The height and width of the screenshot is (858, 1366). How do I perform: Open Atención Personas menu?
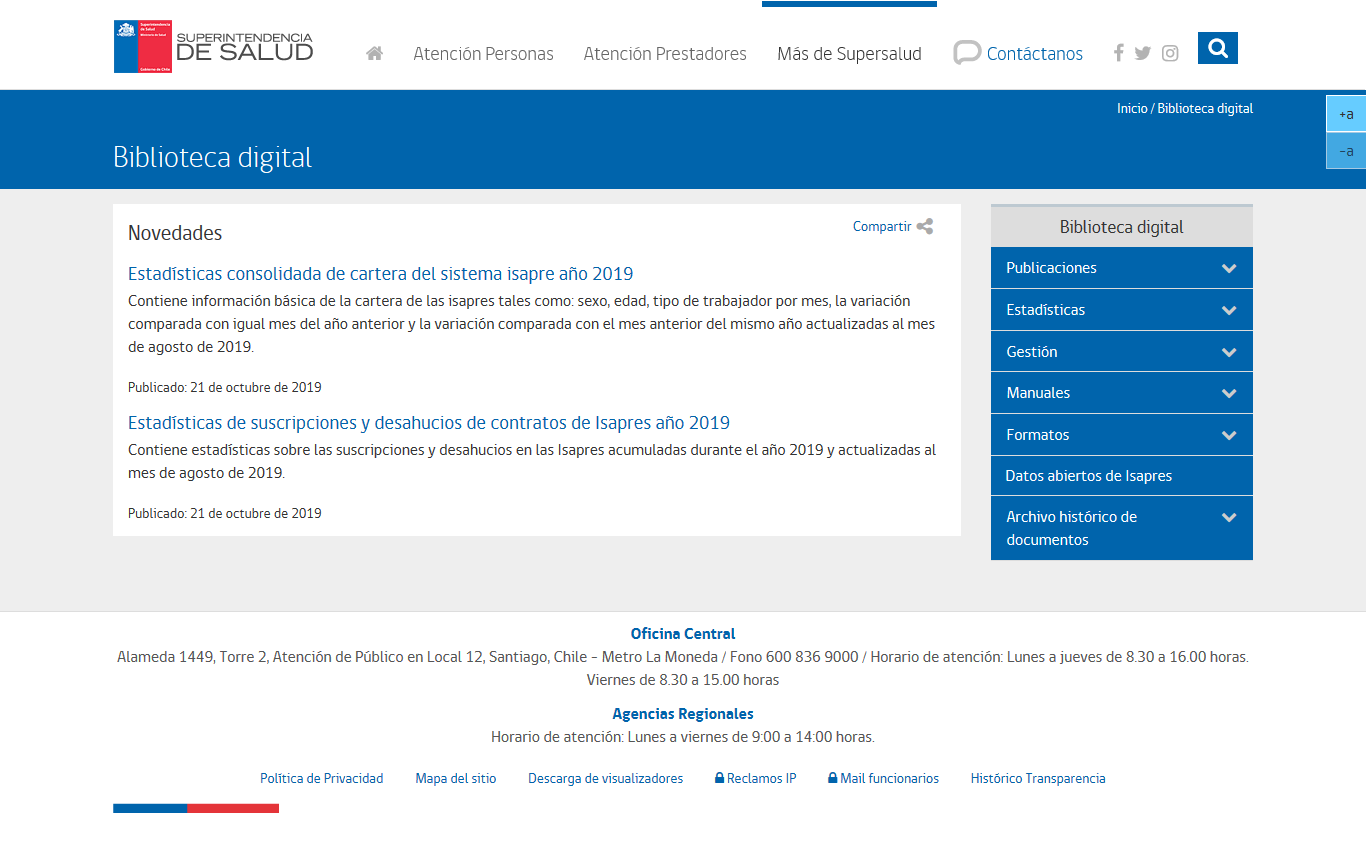tap(483, 54)
